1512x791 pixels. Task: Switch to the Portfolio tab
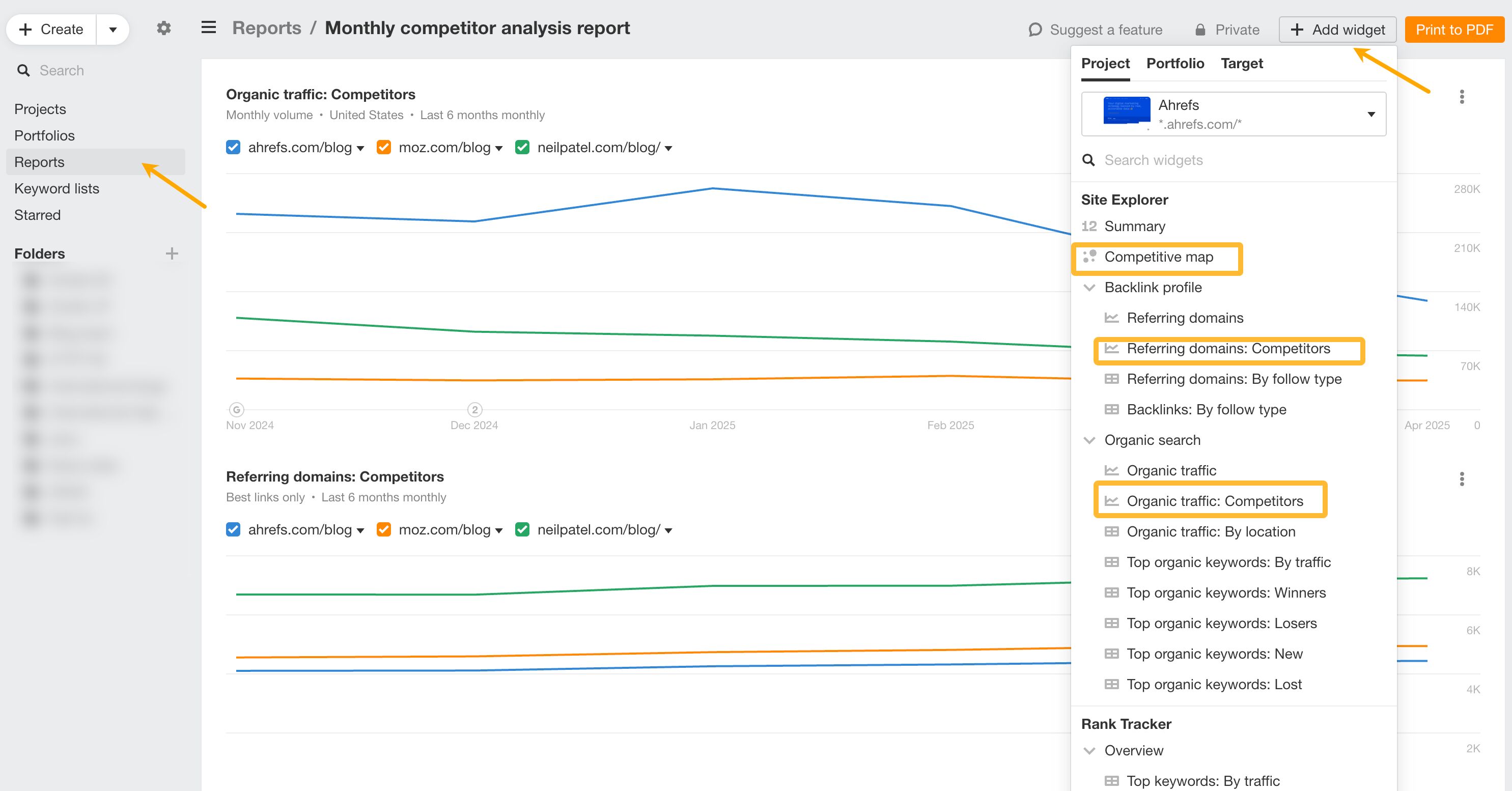[x=1175, y=64]
